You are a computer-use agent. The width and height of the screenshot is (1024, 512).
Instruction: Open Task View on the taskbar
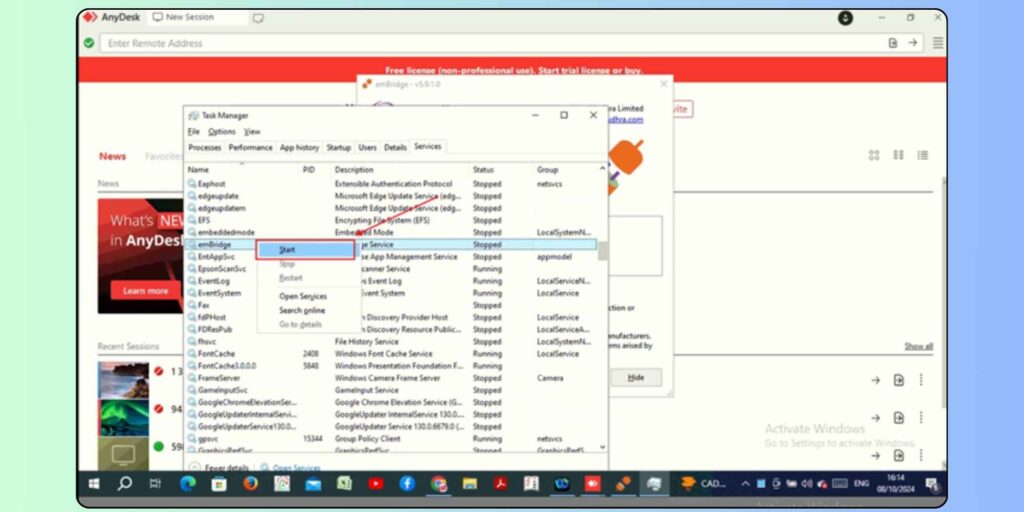click(x=155, y=484)
